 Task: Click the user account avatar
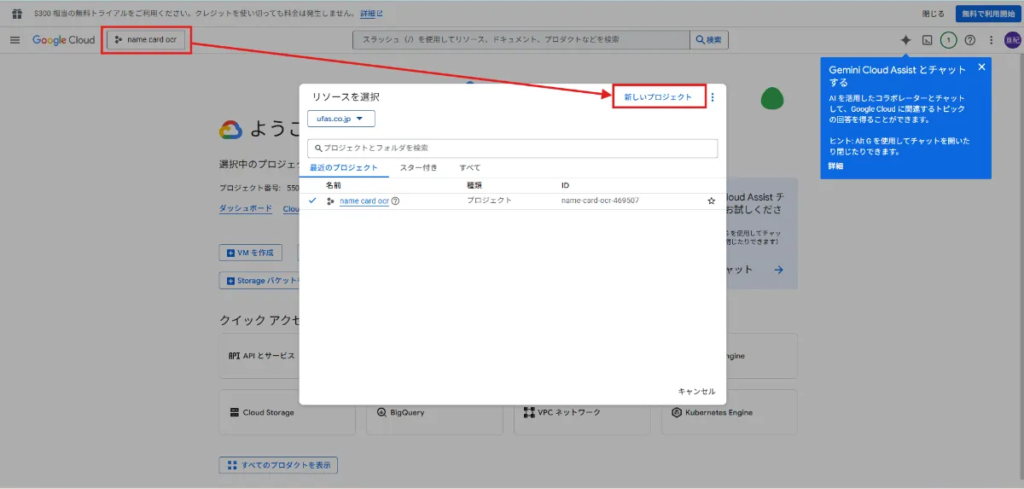(x=1012, y=40)
